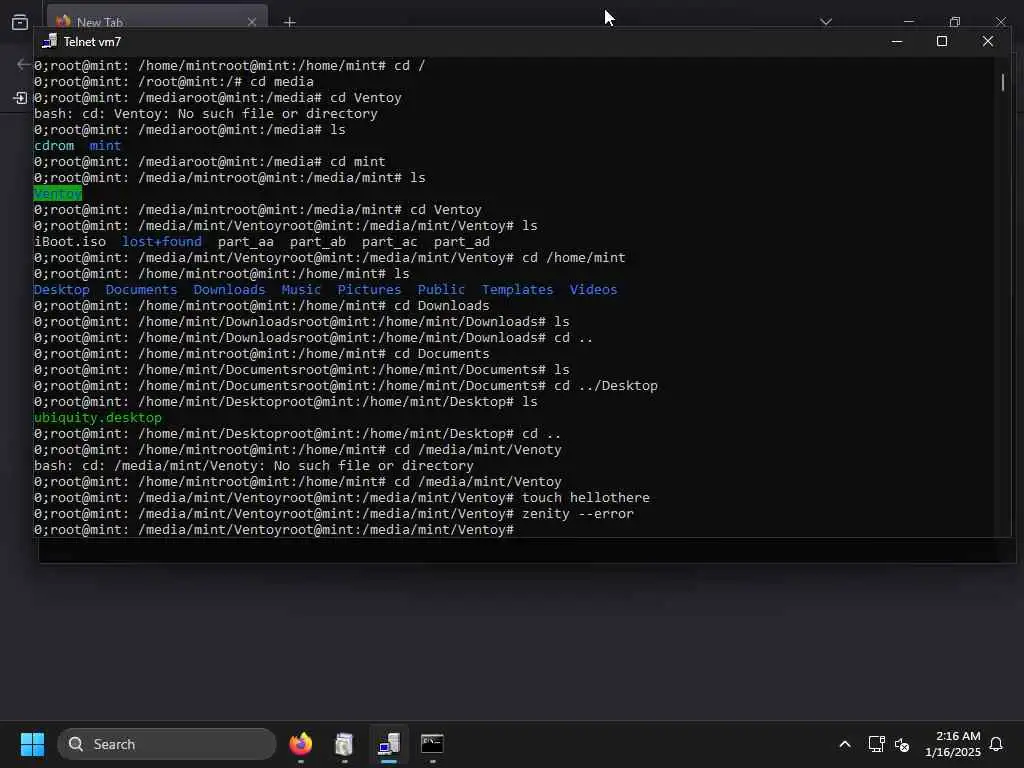Click the cdrom entry in listing

point(54,146)
